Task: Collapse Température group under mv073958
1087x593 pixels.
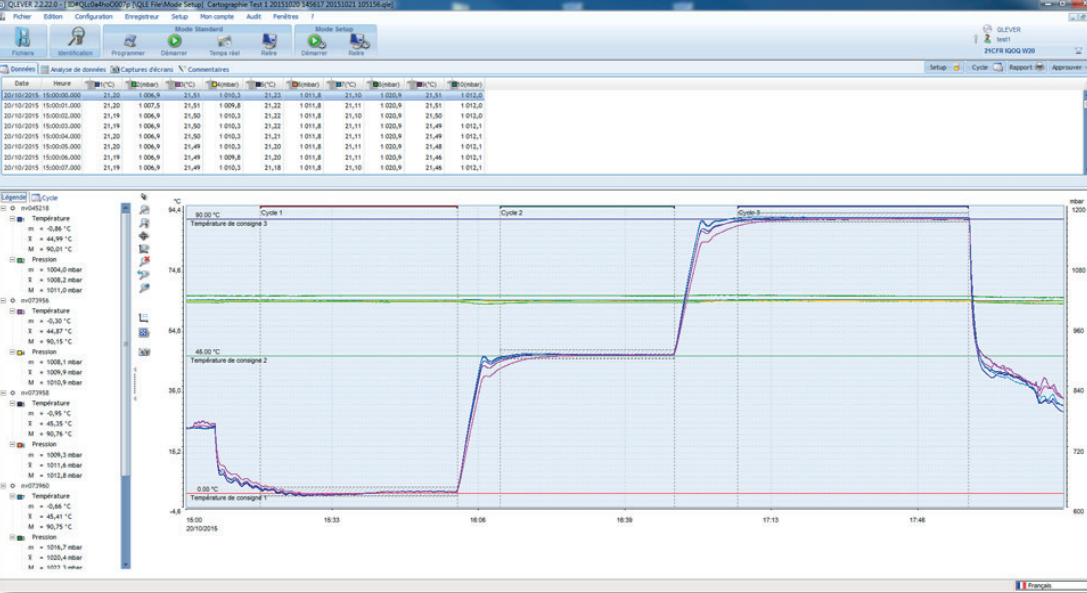Action: pyautogui.click(x=14, y=403)
